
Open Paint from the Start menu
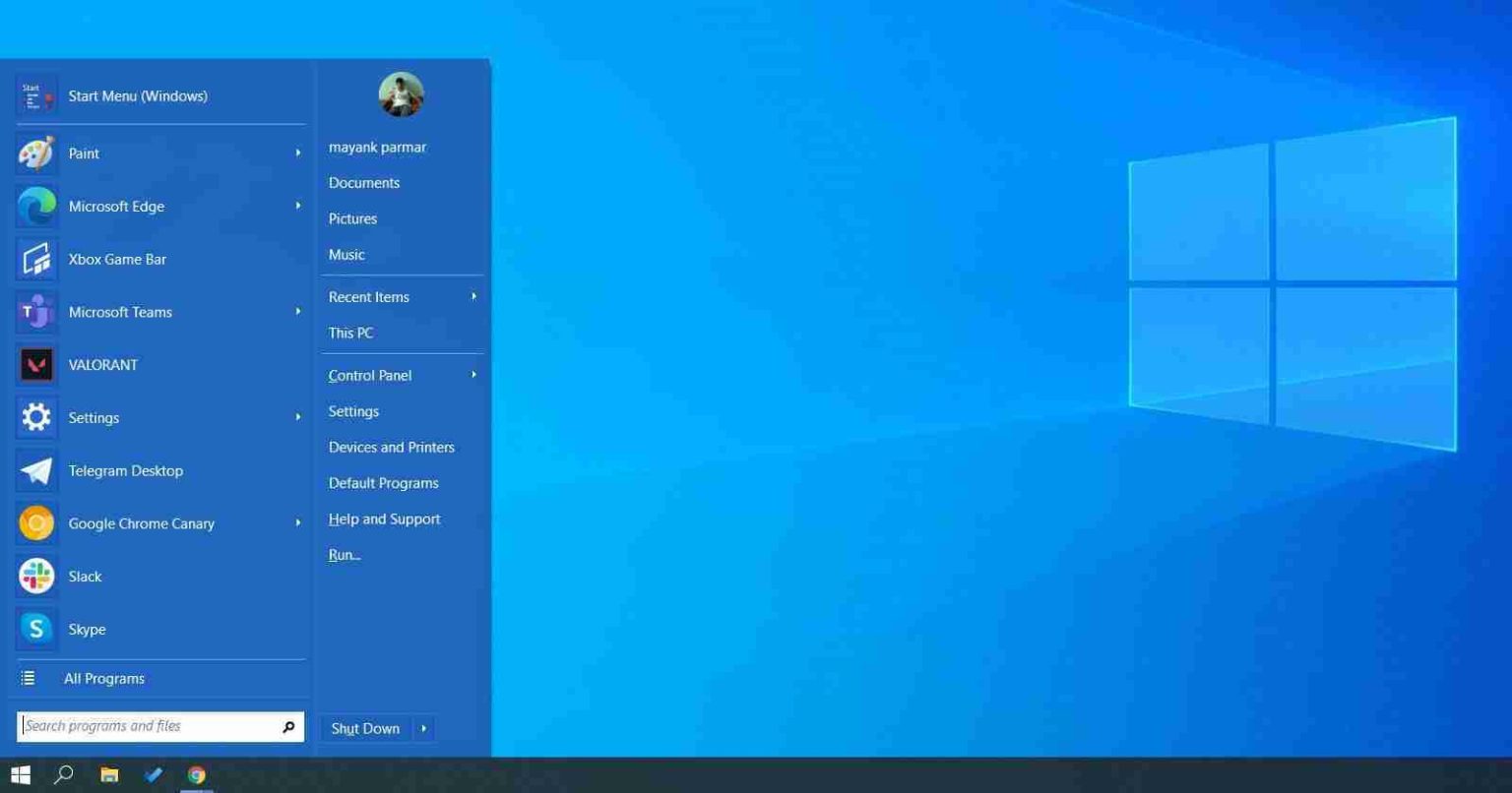84,153
